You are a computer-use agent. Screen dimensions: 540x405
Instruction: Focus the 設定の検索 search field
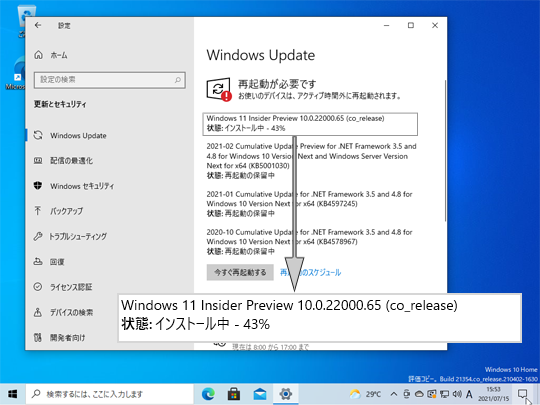pyautogui.click(x=110, y=80)
